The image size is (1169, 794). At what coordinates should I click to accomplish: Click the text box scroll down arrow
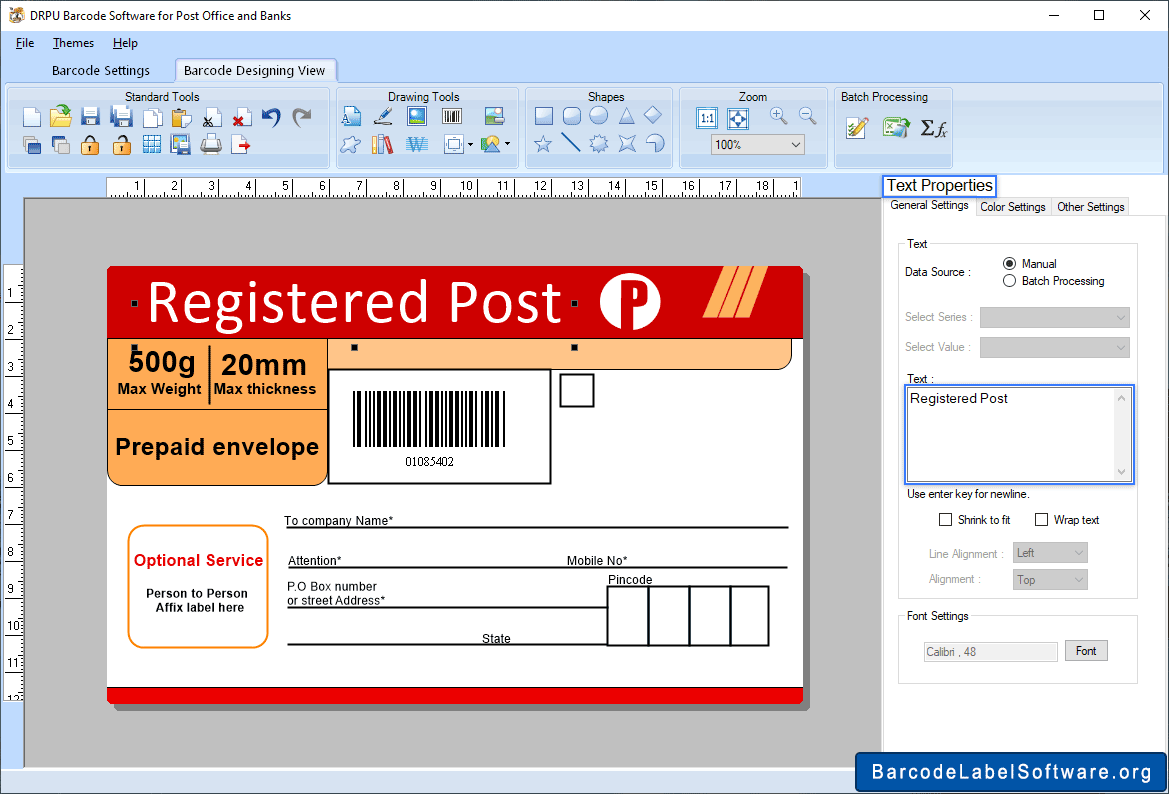tap(1121, 472)
